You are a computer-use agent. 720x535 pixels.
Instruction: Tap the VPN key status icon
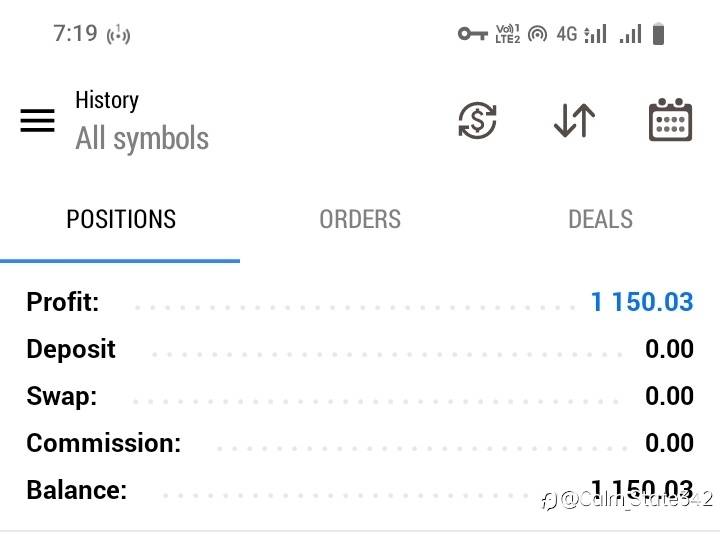[472, 34]
